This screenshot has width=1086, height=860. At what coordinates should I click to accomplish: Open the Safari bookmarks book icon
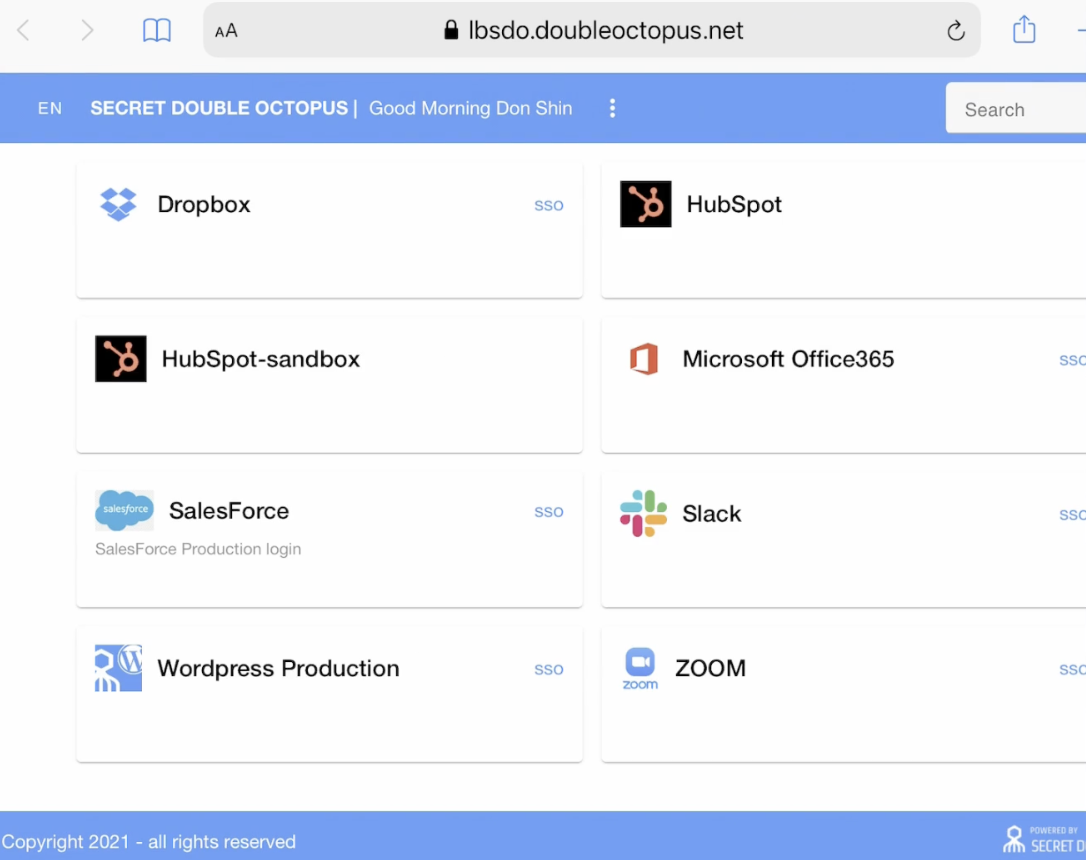[x=157, y=30]
